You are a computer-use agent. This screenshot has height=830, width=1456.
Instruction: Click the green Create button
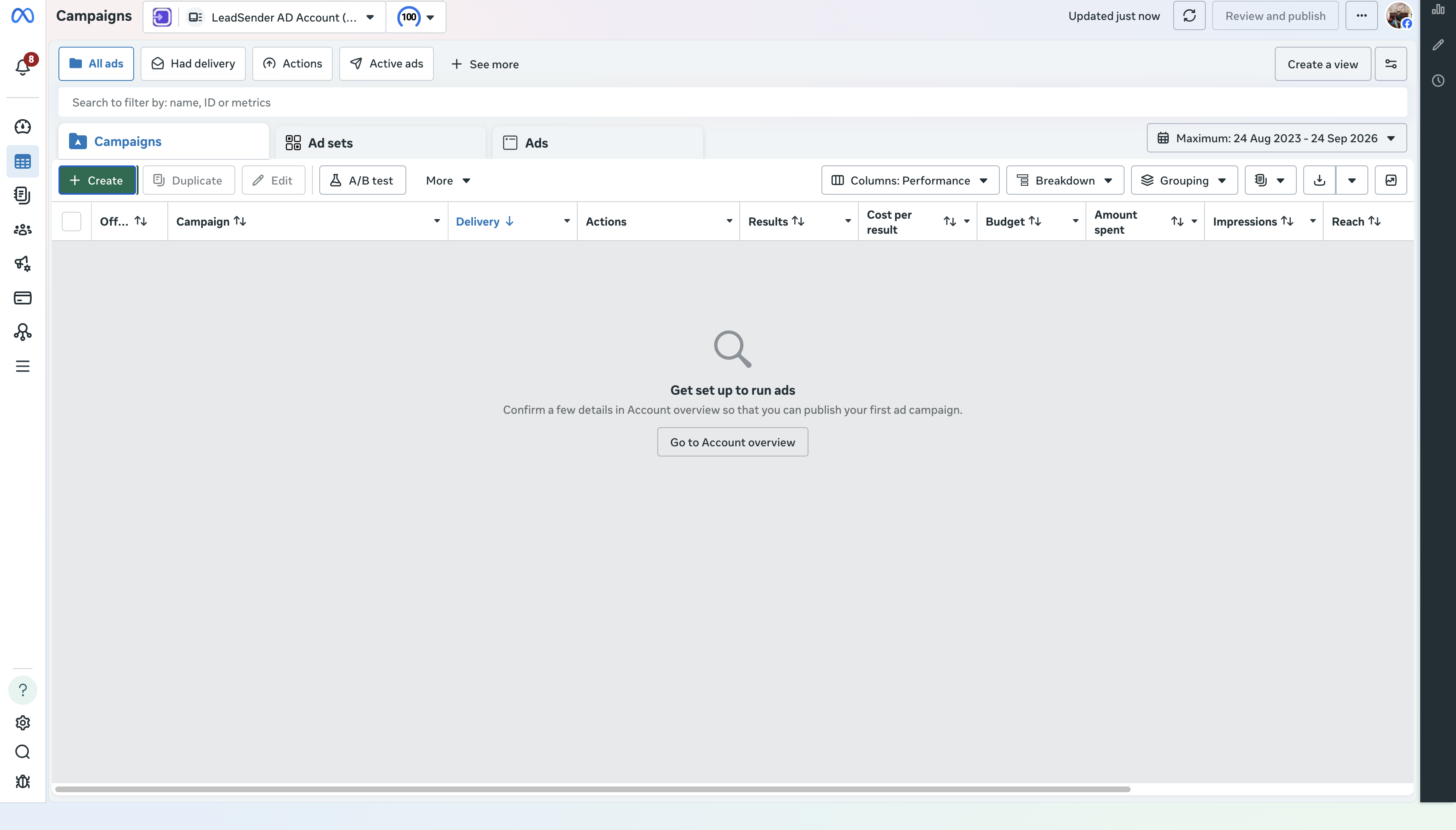[97, 180]
